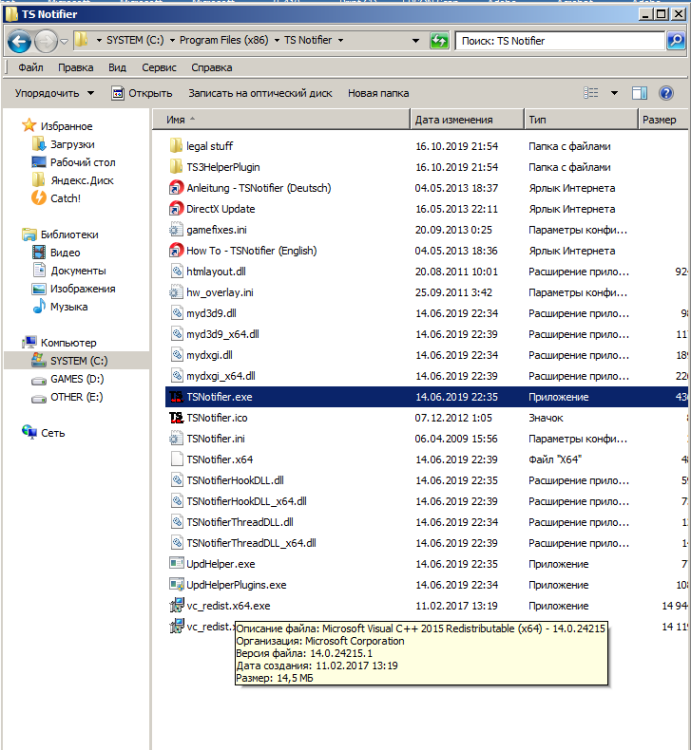The height and width of the screenshot is (750, 691).
Task: Open the Музыка library
Action: [x=69, y=307]
